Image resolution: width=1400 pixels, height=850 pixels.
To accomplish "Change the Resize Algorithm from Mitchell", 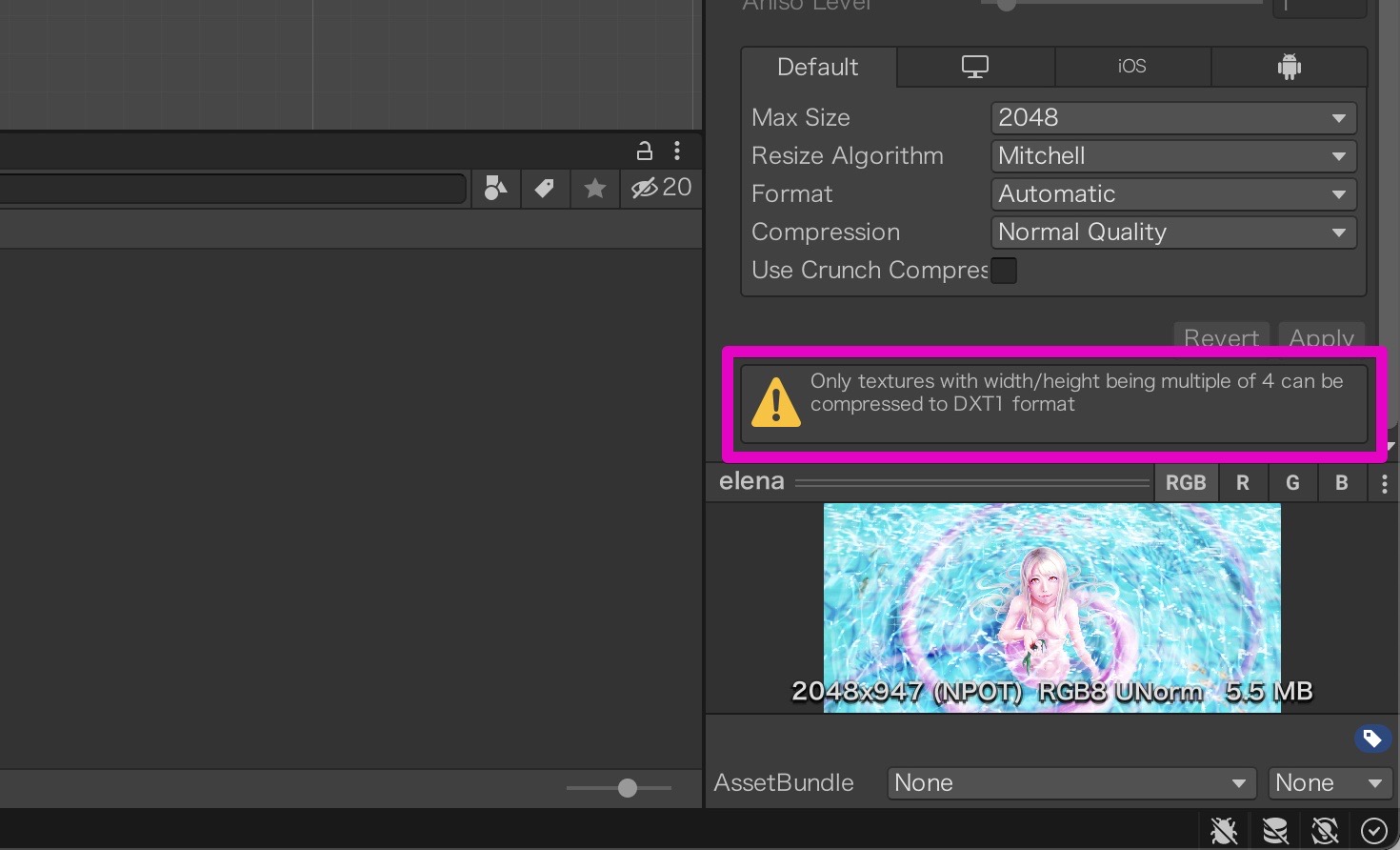I will pos(1173,155).
